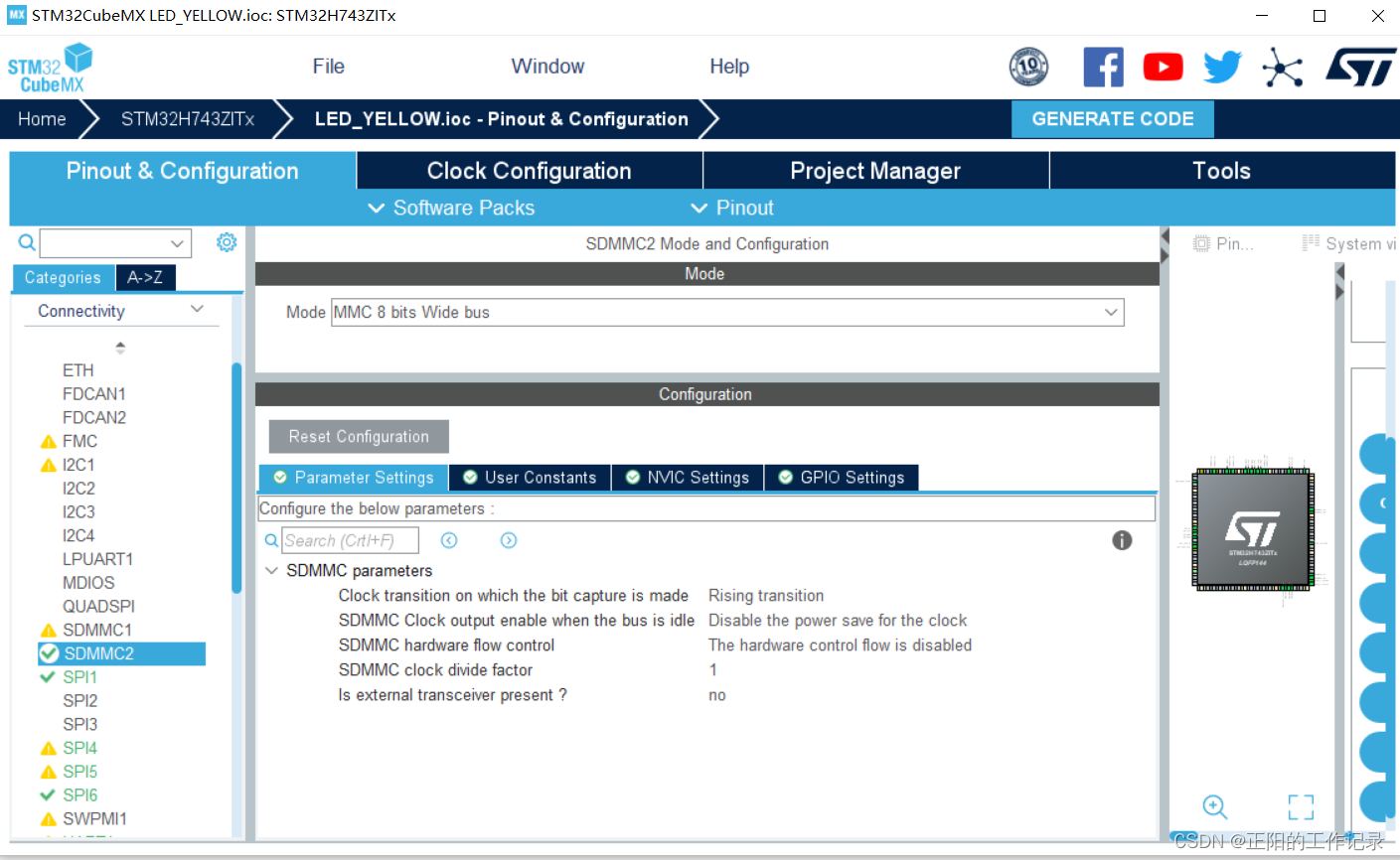Image resolution: width=1400 pixels, height=860 pixels.
Task: Open the GPIO Settings tab
Action: coord(842,478)
